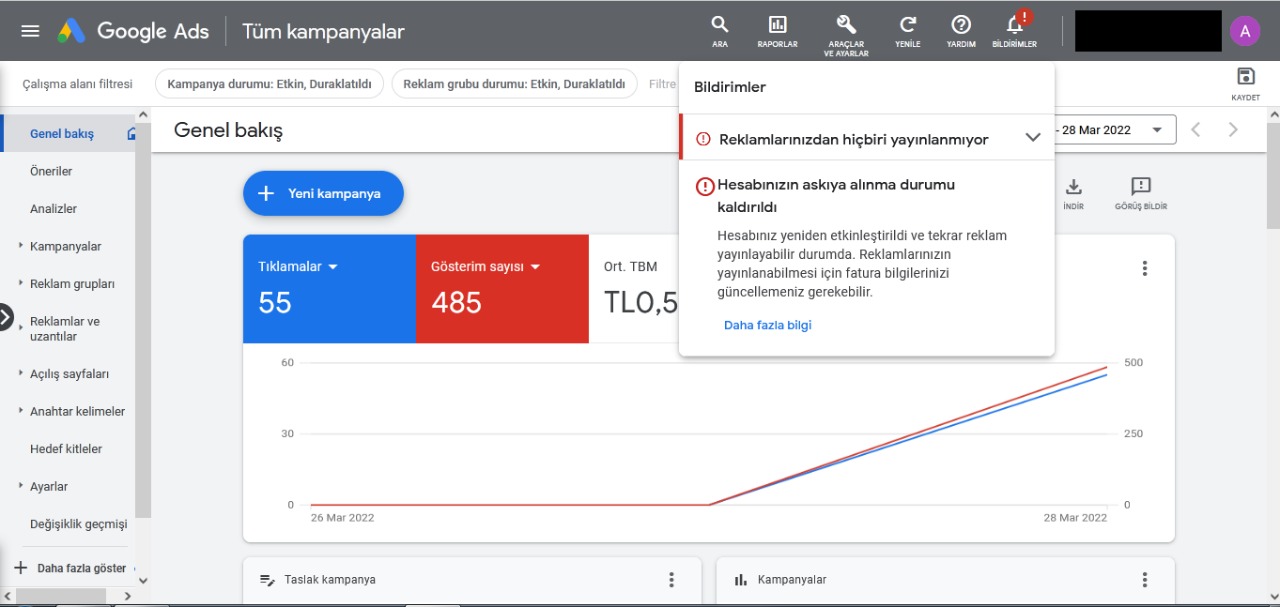
Task: Open the Yardım help icon
Action: pyautogui.click(x=961, y=31)
